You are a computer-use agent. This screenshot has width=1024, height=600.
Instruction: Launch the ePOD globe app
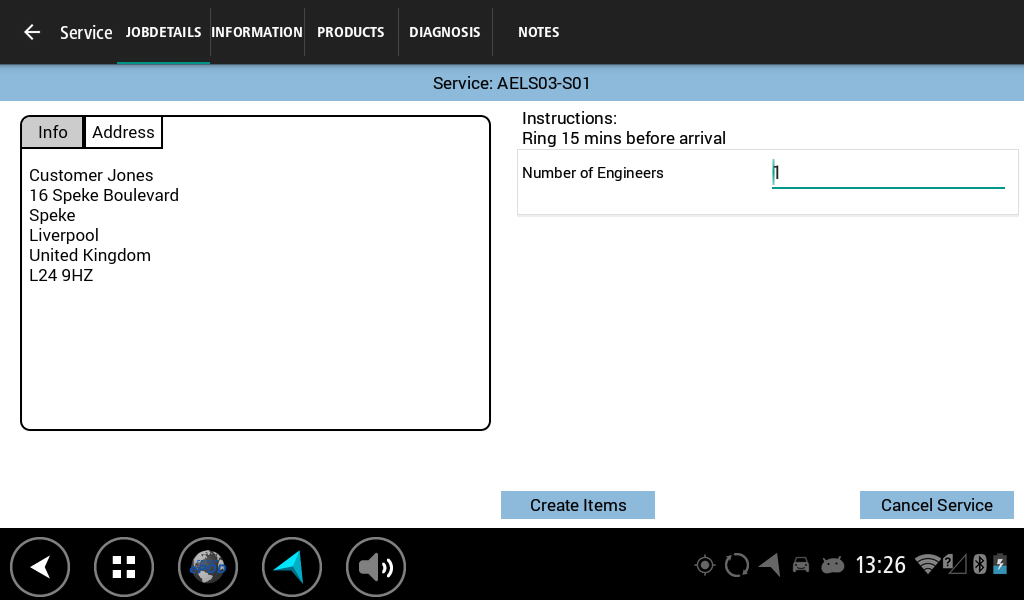point(208,567)
